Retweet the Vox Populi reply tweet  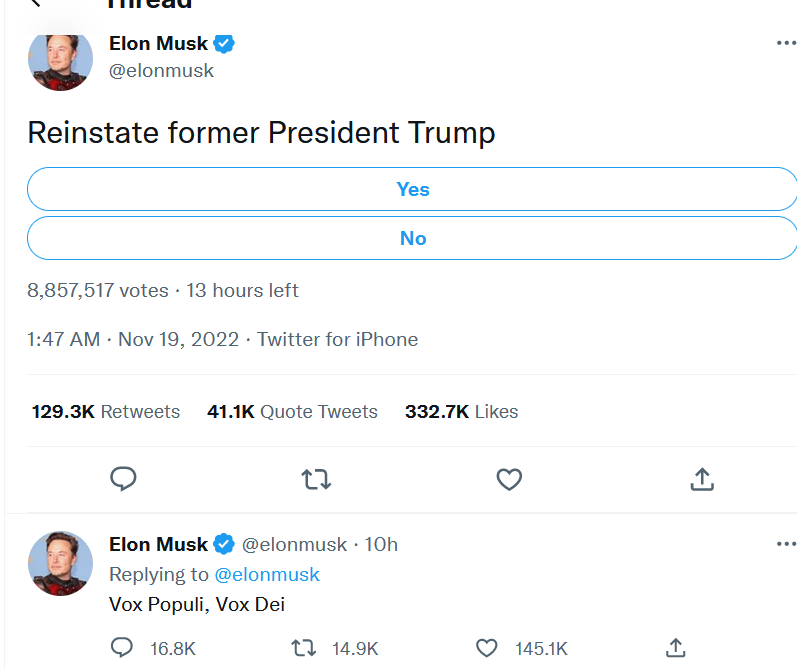click(303, 648)
